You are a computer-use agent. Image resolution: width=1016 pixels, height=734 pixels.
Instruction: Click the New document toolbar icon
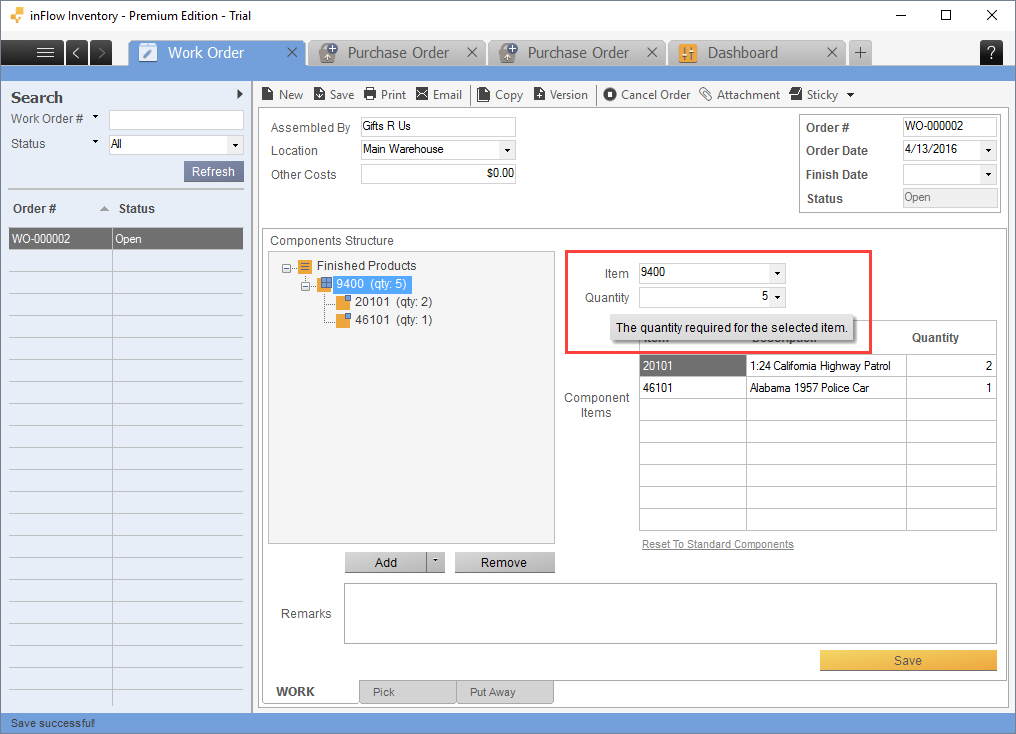282,95
